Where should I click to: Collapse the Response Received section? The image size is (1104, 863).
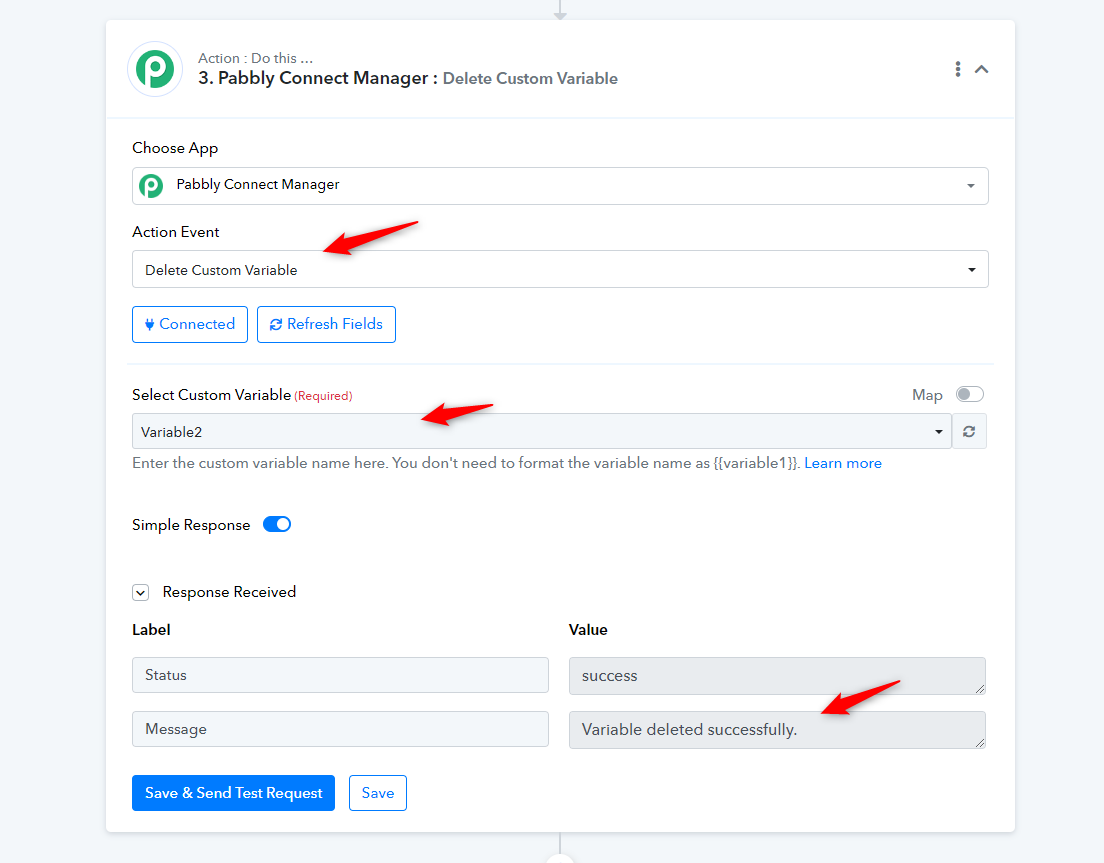pyautogui.click(x=141, y=593)
